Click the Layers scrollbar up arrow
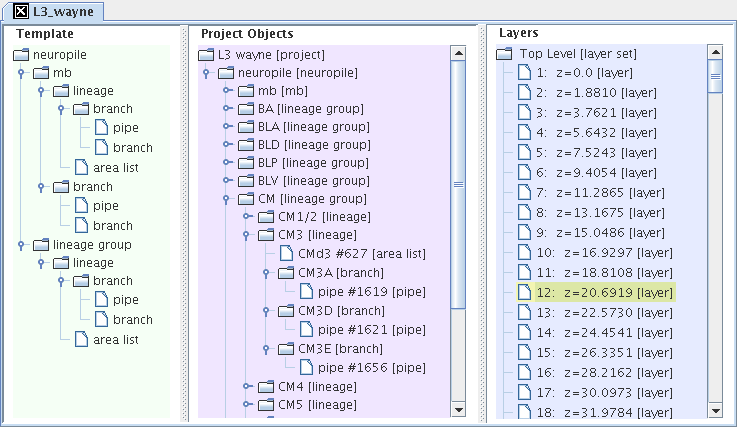This screenshot has height=427, width=737. pyautogui.click(x=715, y=52)
